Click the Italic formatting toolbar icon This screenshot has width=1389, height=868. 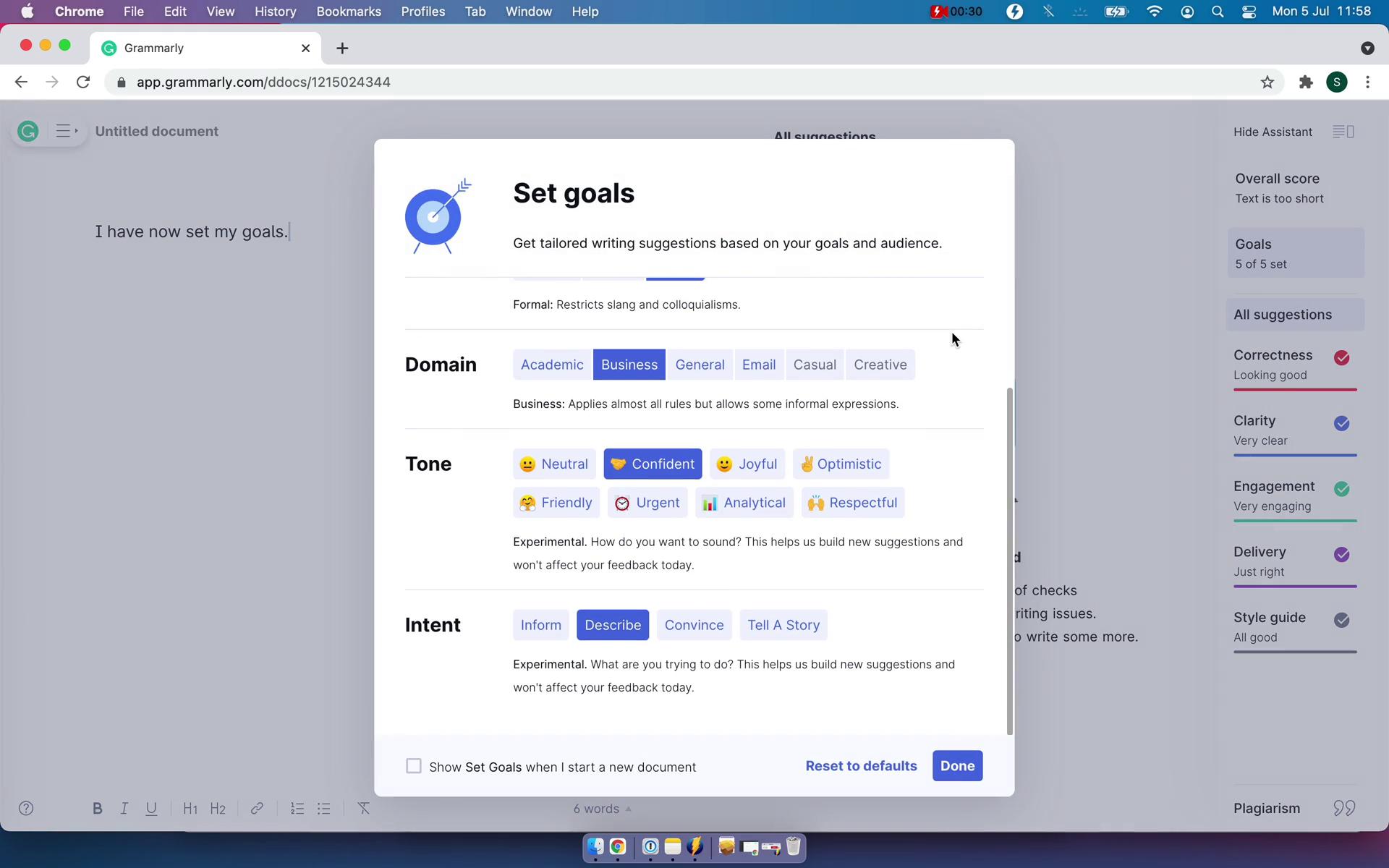click(x=124, y=808)
